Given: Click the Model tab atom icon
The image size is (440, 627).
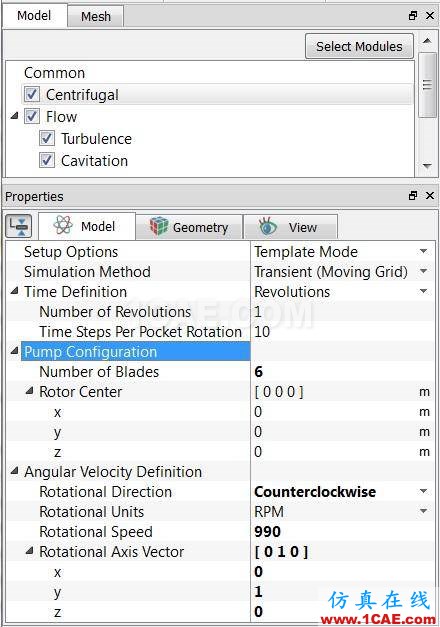Looking at the screenshot, I should [63, 225].
